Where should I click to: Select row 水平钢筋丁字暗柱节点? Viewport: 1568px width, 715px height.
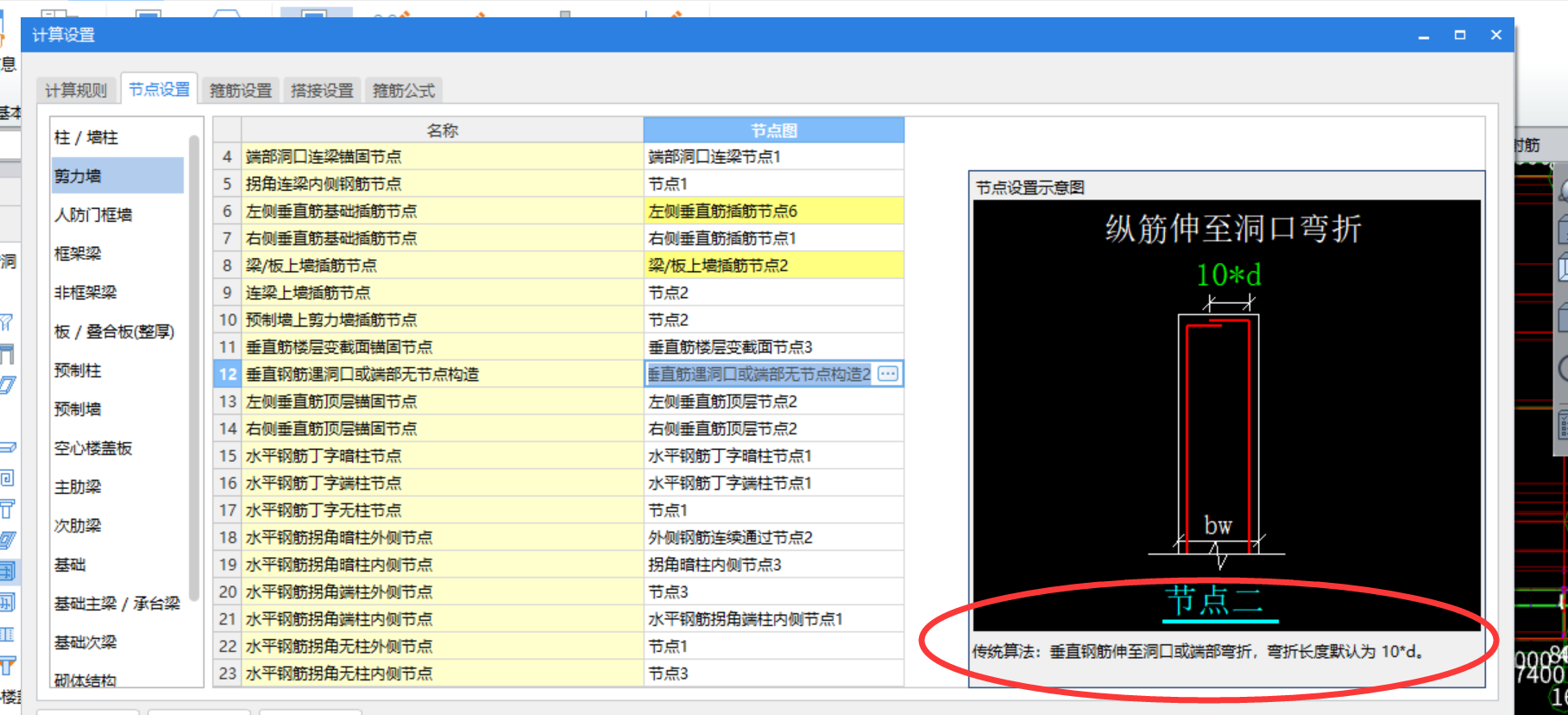point(442,456)
